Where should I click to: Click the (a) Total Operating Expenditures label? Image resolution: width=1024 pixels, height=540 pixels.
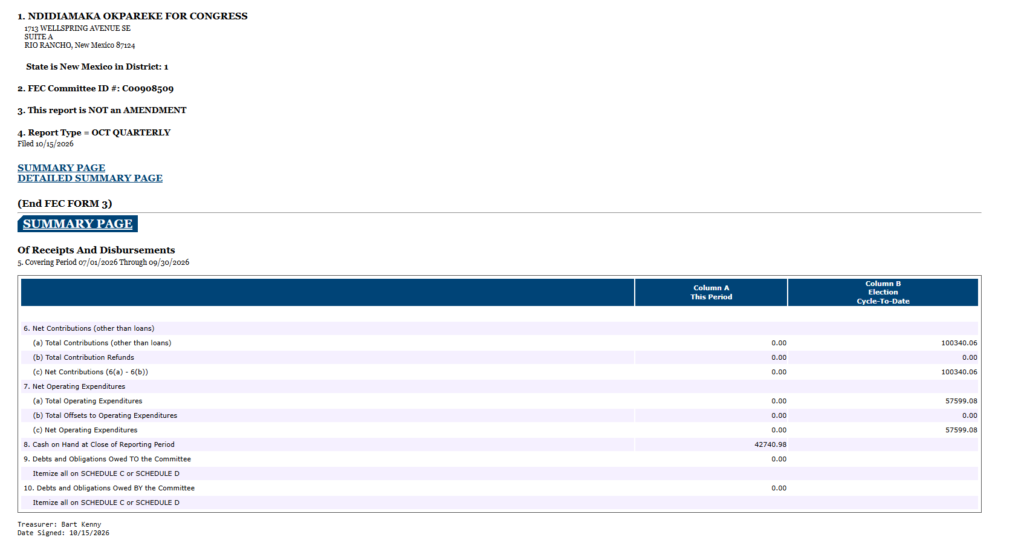point(88,401)
